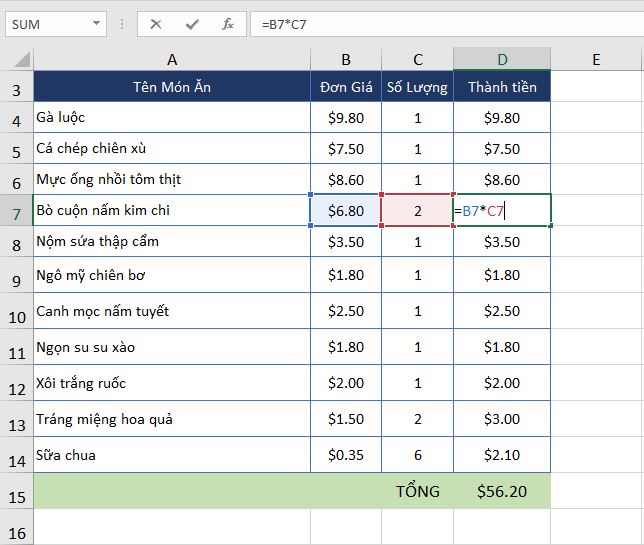Select row 11 header
The width and height of the screenshot is (644, 545).
[x=16, y=347]
